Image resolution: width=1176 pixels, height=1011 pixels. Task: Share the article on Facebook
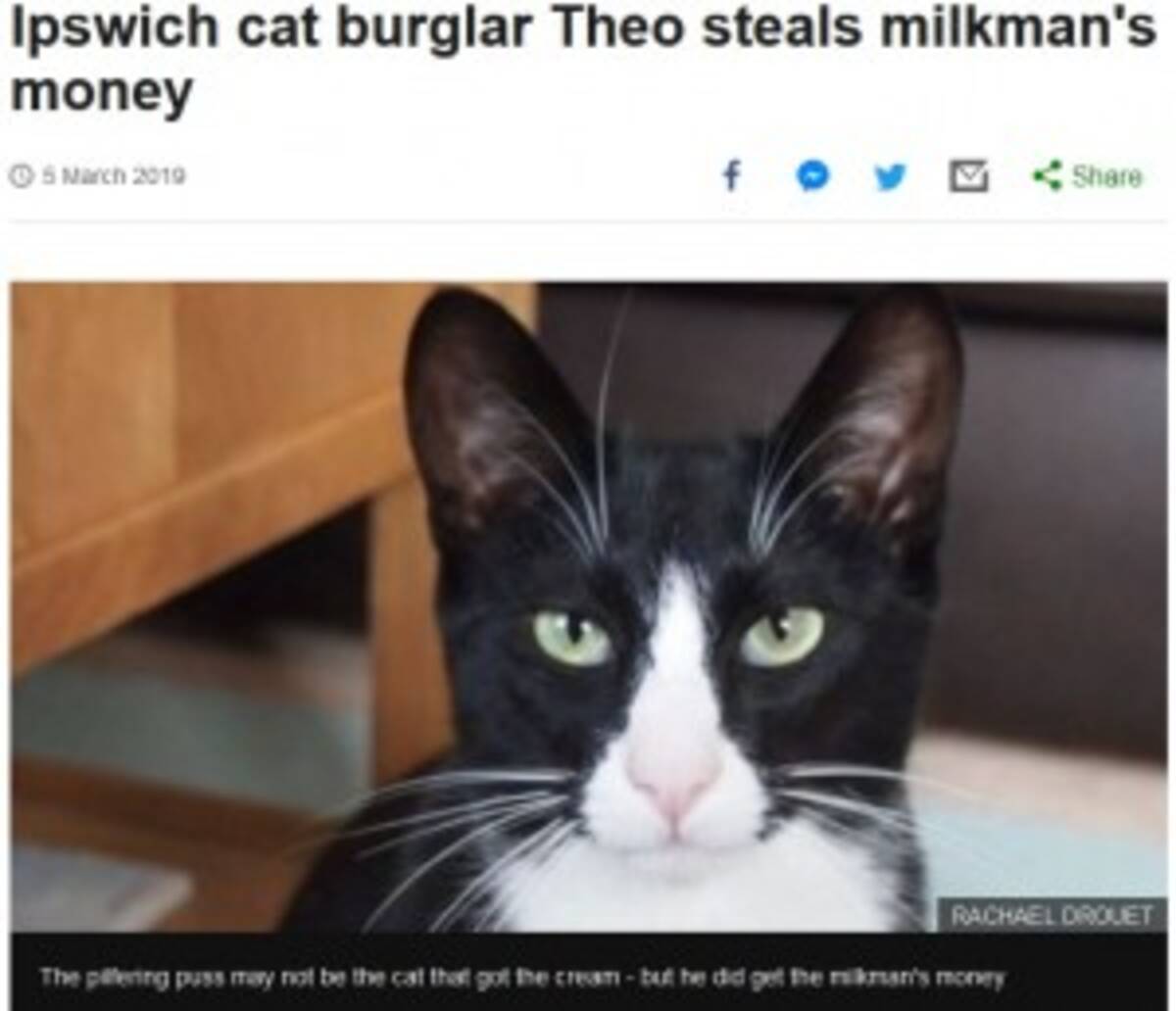tap(731, 176)
